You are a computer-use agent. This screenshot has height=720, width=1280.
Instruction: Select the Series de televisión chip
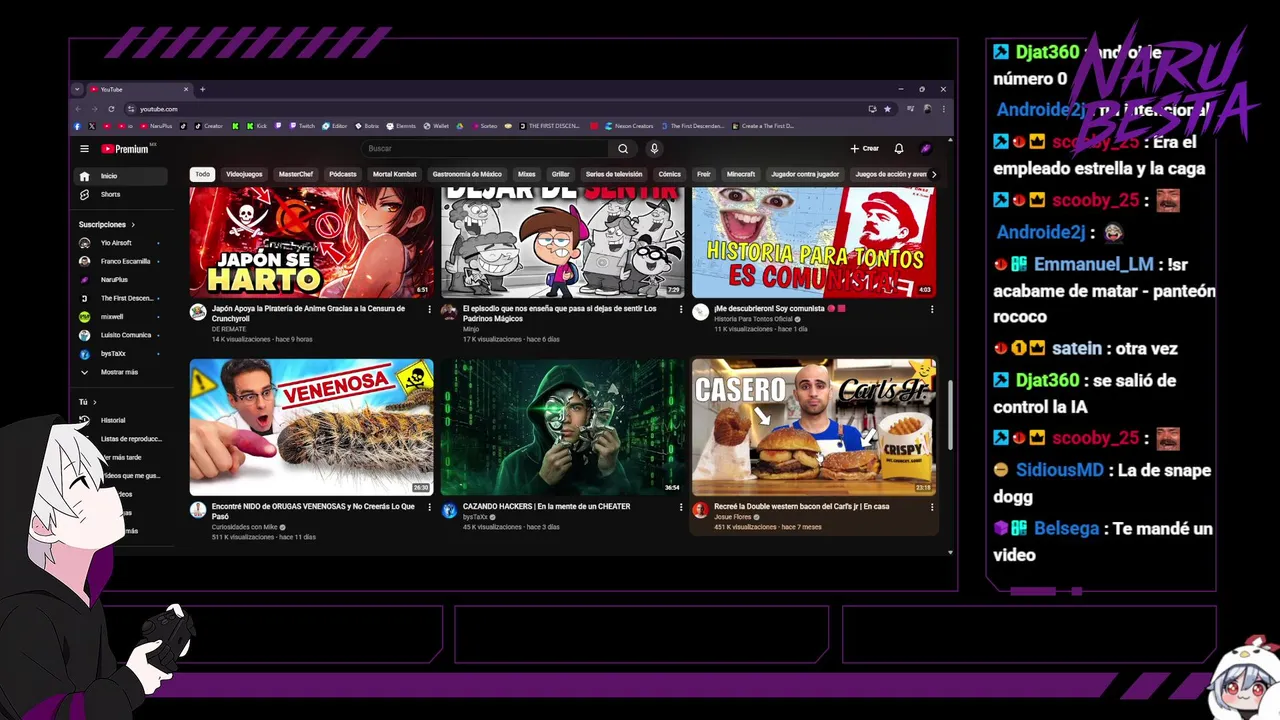tap(614, 174)
